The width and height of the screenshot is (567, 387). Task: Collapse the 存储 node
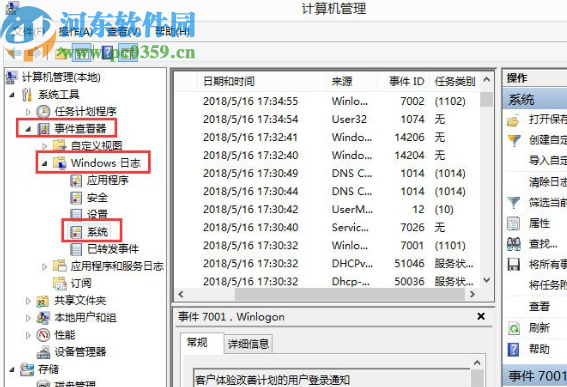click(x=12, y=370)
